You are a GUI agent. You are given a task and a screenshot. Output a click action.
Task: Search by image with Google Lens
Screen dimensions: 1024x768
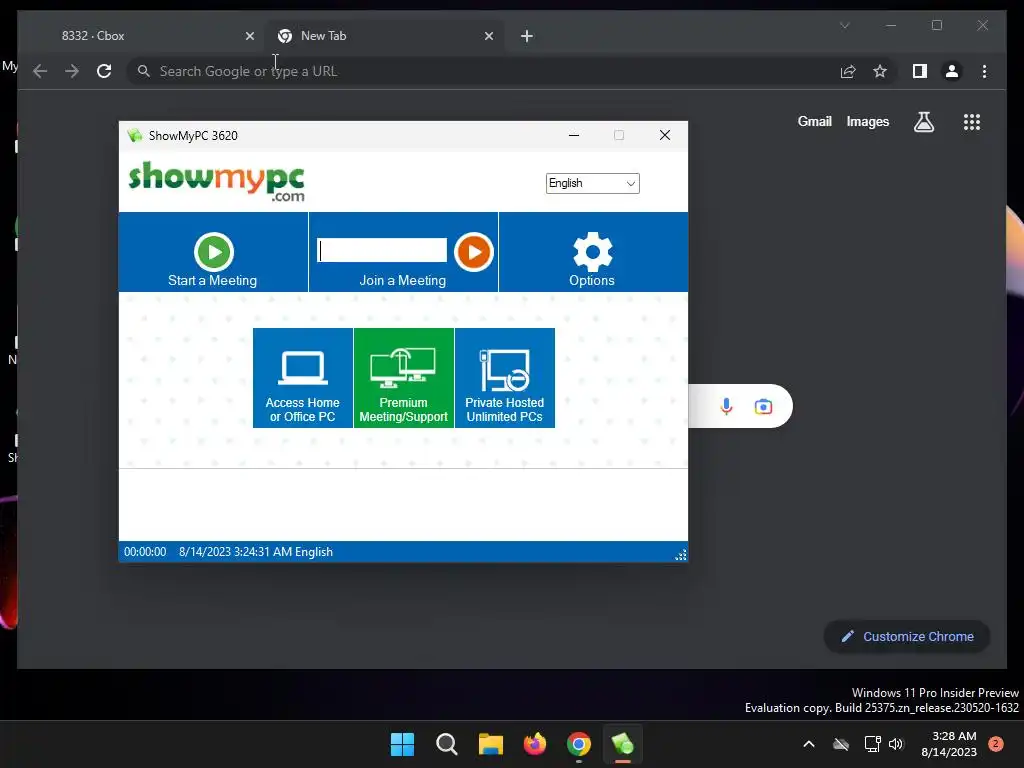pos(763,407)
